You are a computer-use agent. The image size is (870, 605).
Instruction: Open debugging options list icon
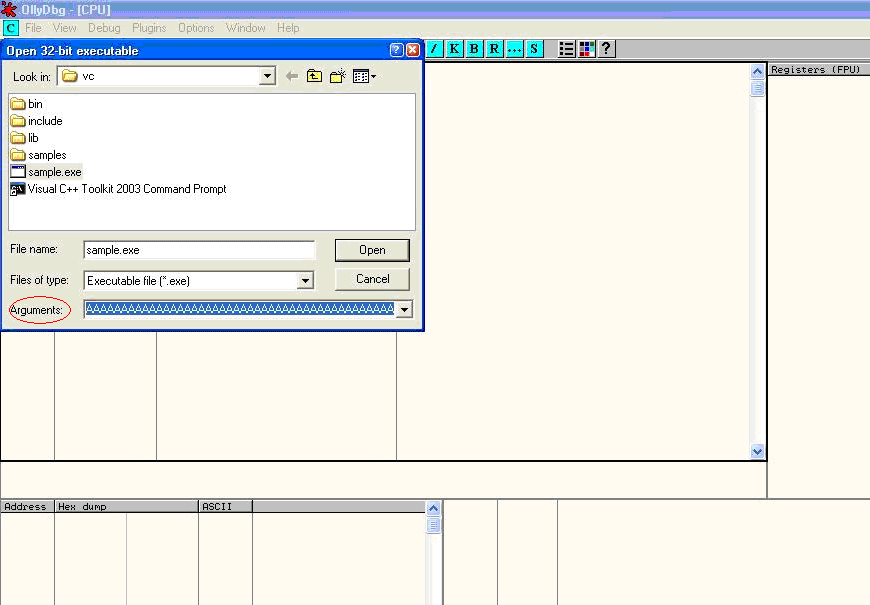pyautogui.click(x=566, y=49)
